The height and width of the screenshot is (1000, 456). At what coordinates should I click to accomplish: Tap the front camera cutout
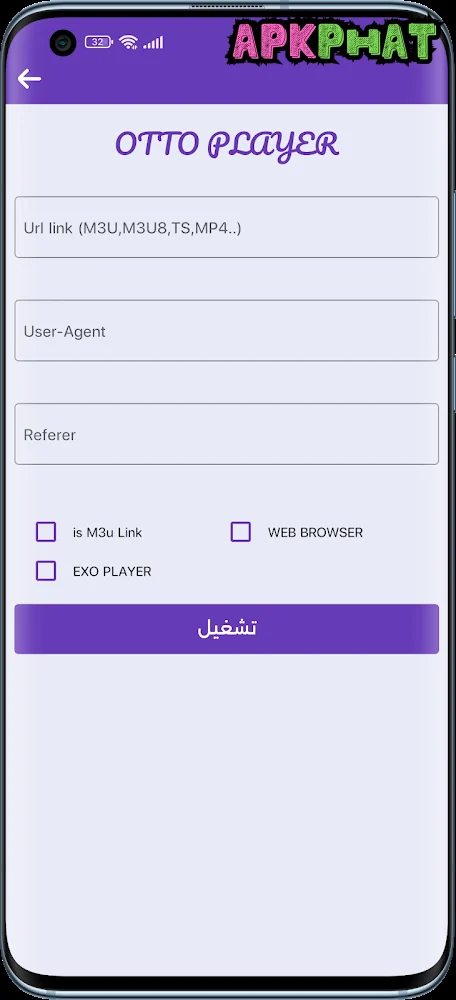click(x=63, y=43)
